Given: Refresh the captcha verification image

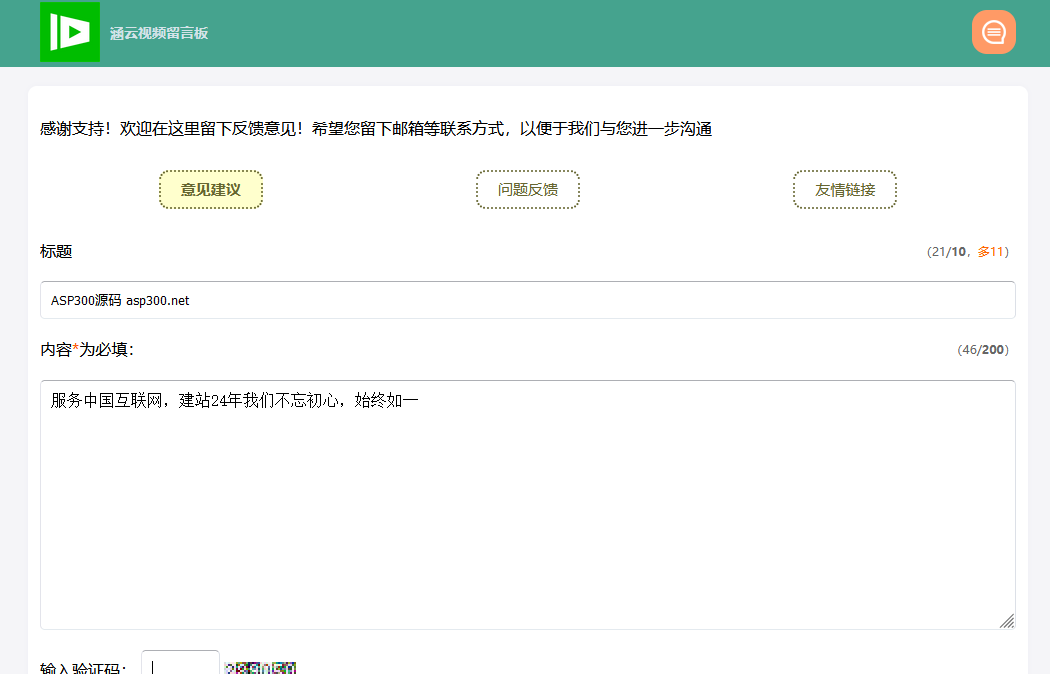Looking at the screenshot, I should pos(261,667).
